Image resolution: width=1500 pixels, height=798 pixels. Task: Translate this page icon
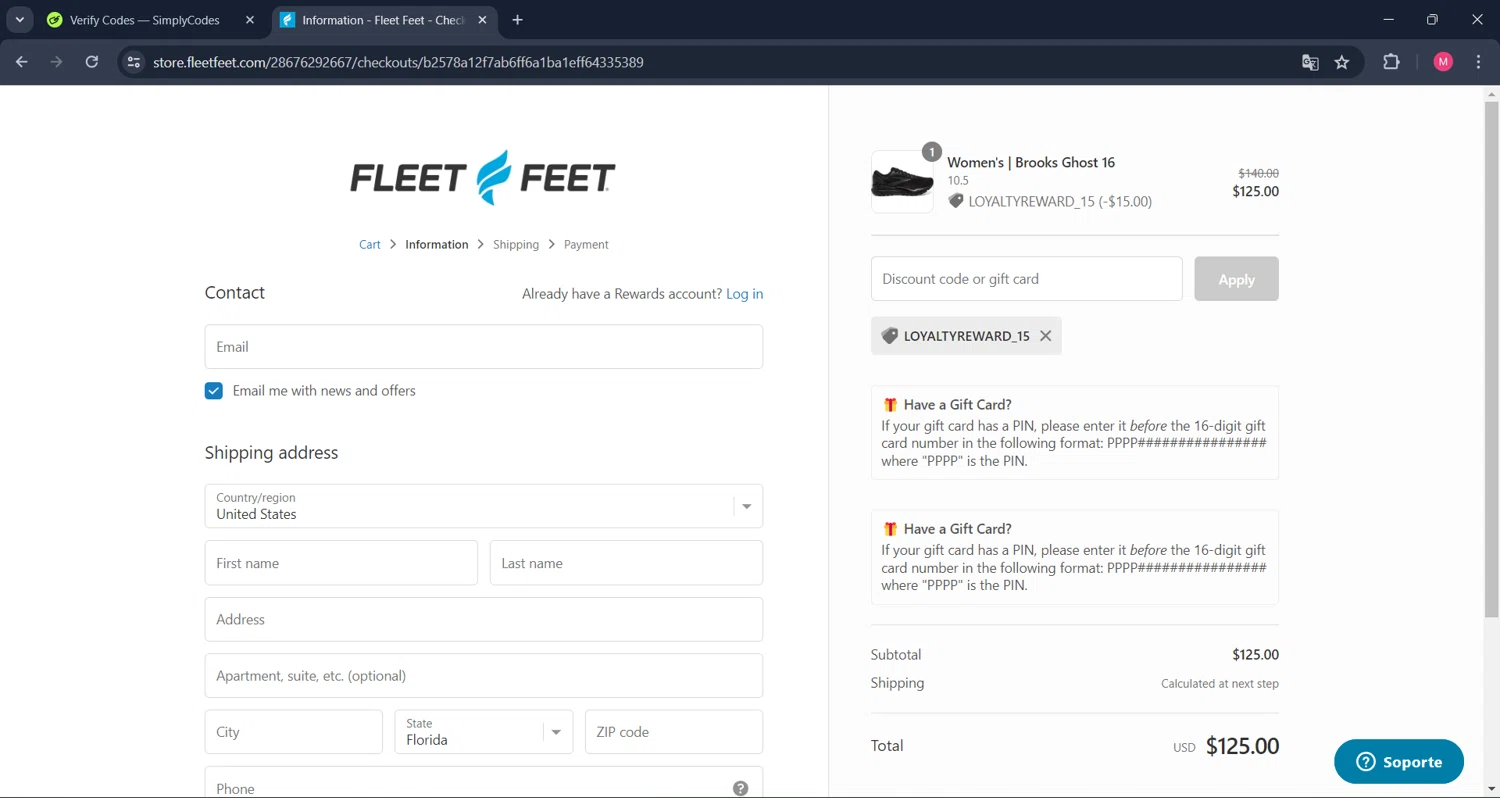point(1310,62)
